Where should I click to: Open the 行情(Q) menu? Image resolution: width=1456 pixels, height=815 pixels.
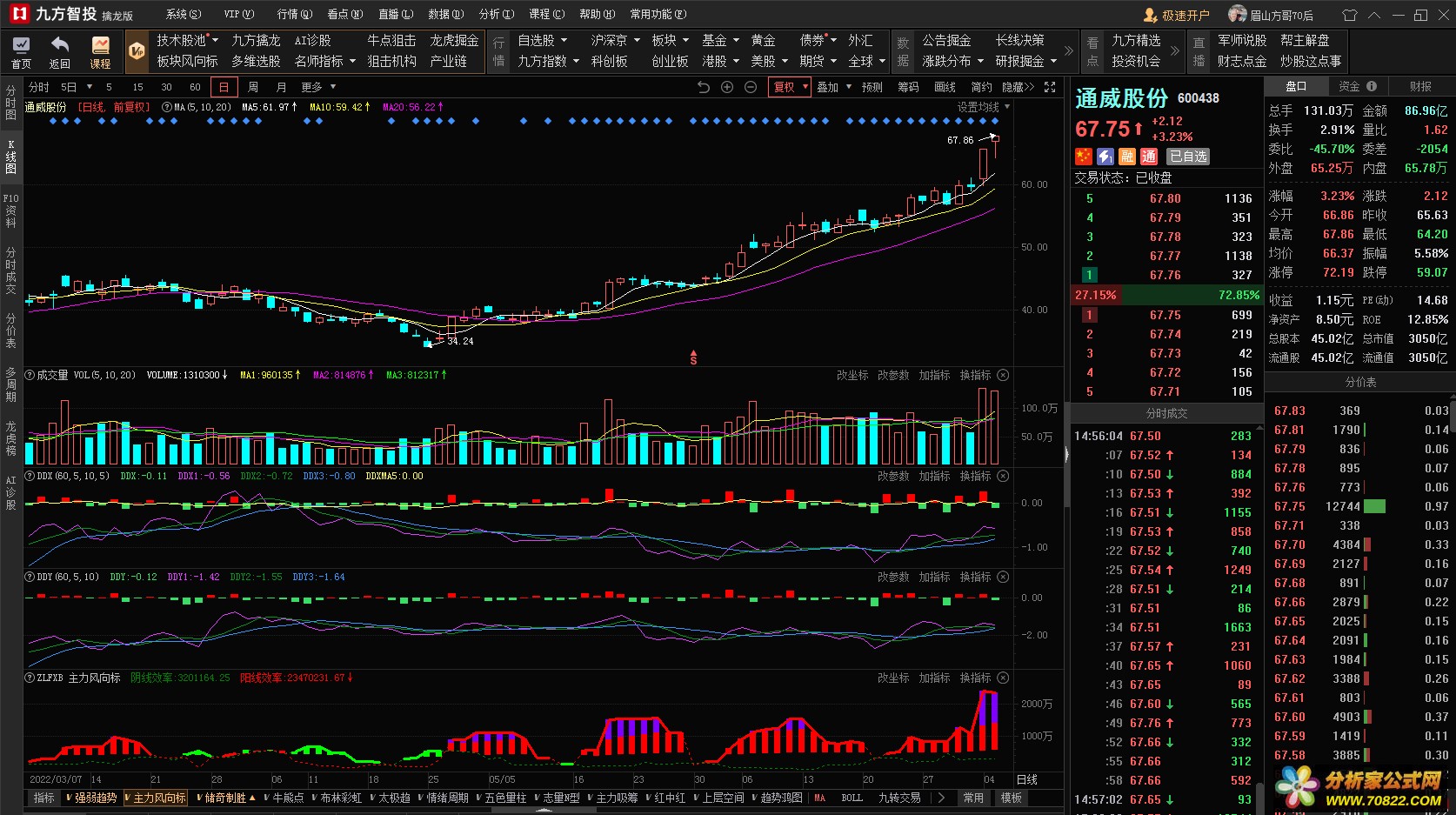pos(294,15)
